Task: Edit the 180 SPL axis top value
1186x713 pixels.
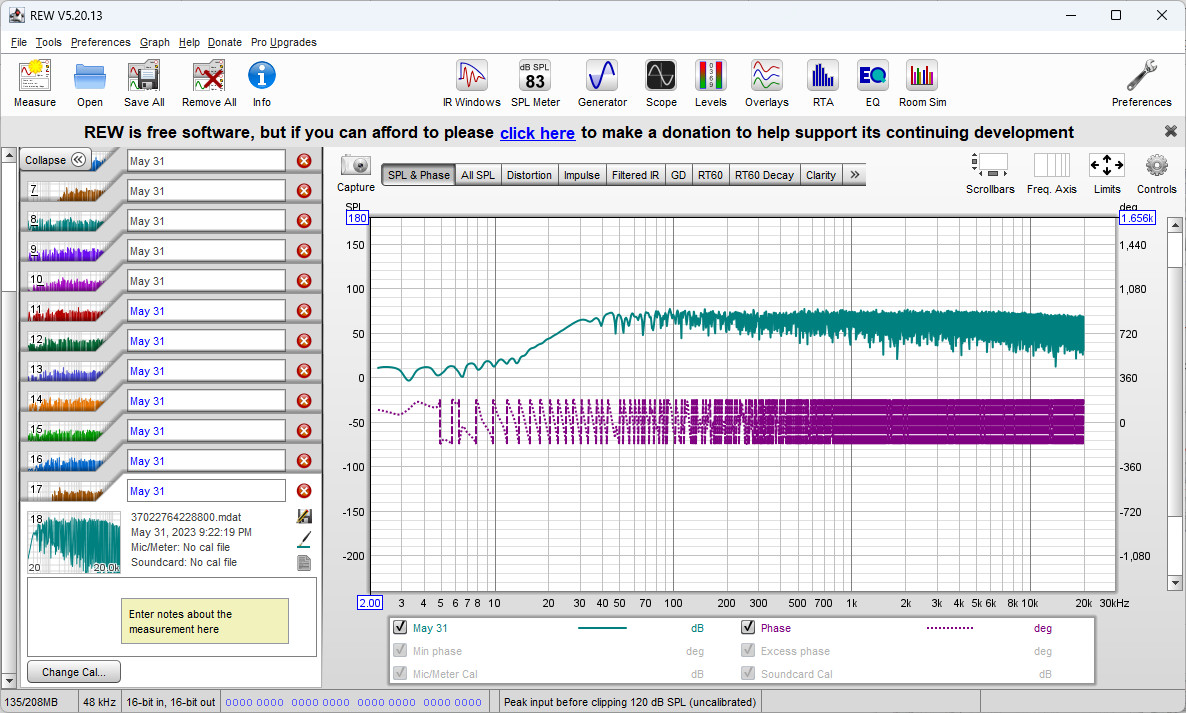Action: pos(357,218)
